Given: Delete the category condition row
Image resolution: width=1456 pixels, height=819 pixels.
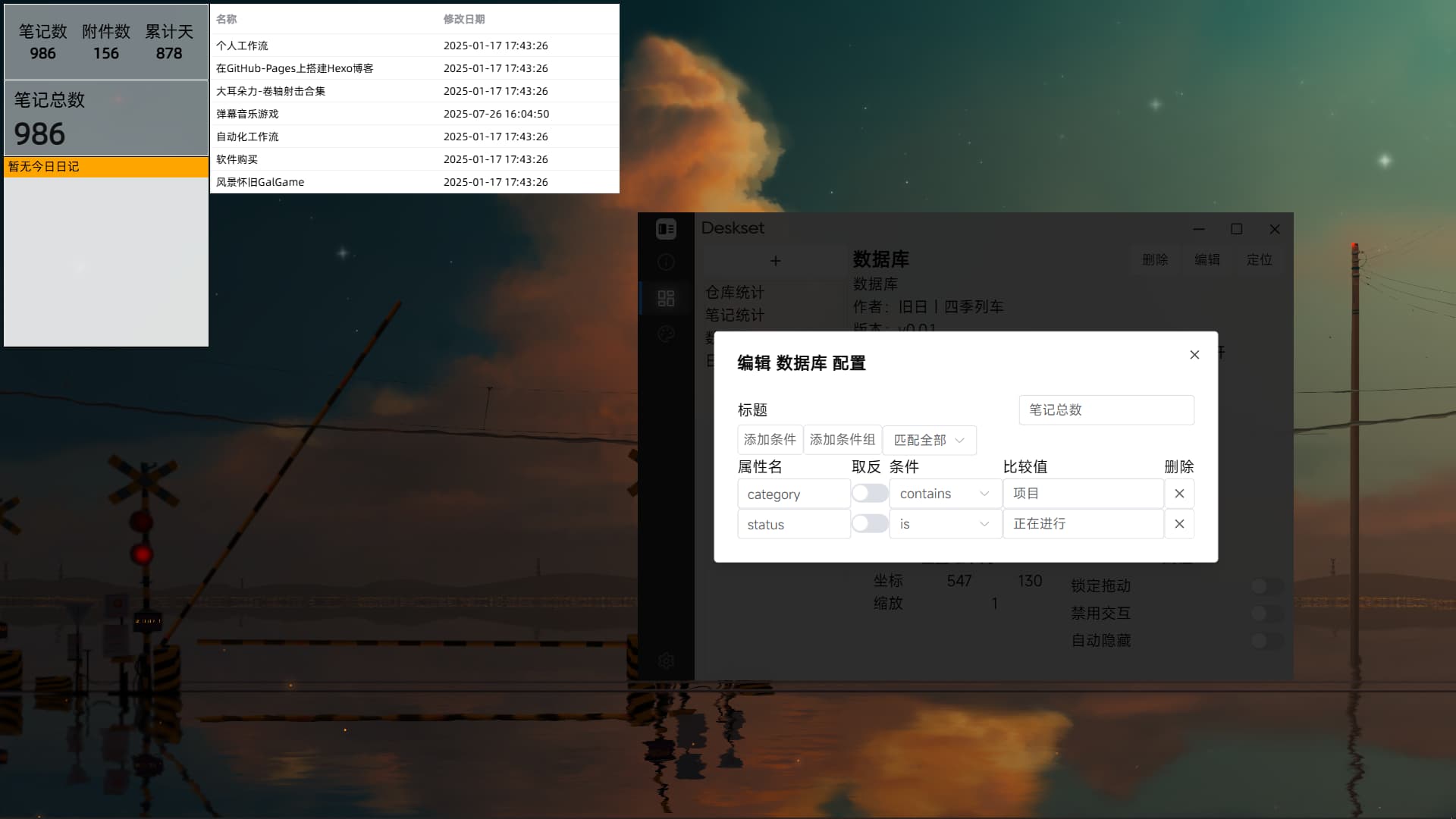Looking at the screenshot, I should tap(1179, 494).
